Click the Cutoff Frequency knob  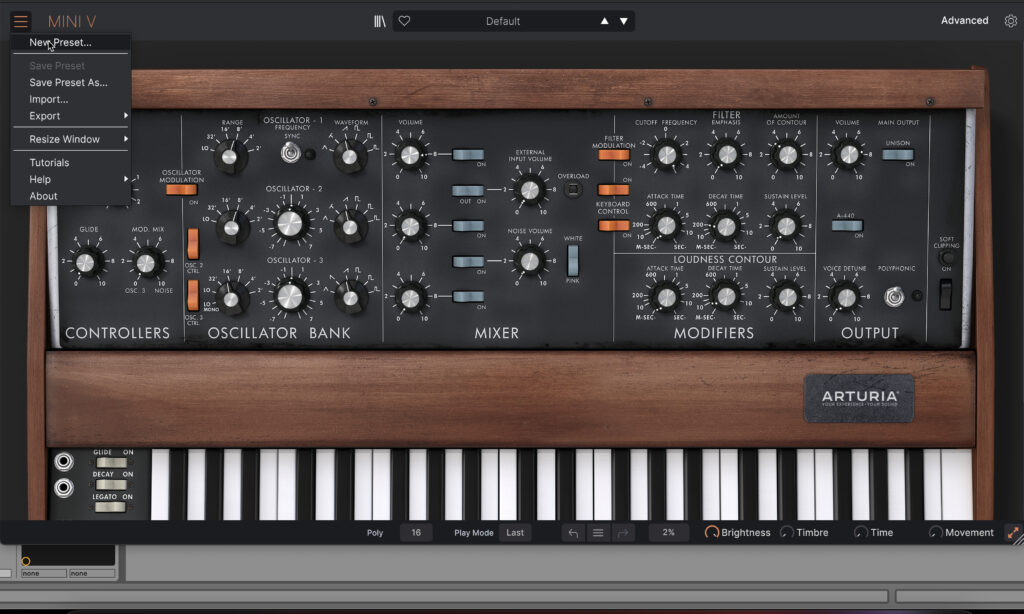[x=667, y=155]
